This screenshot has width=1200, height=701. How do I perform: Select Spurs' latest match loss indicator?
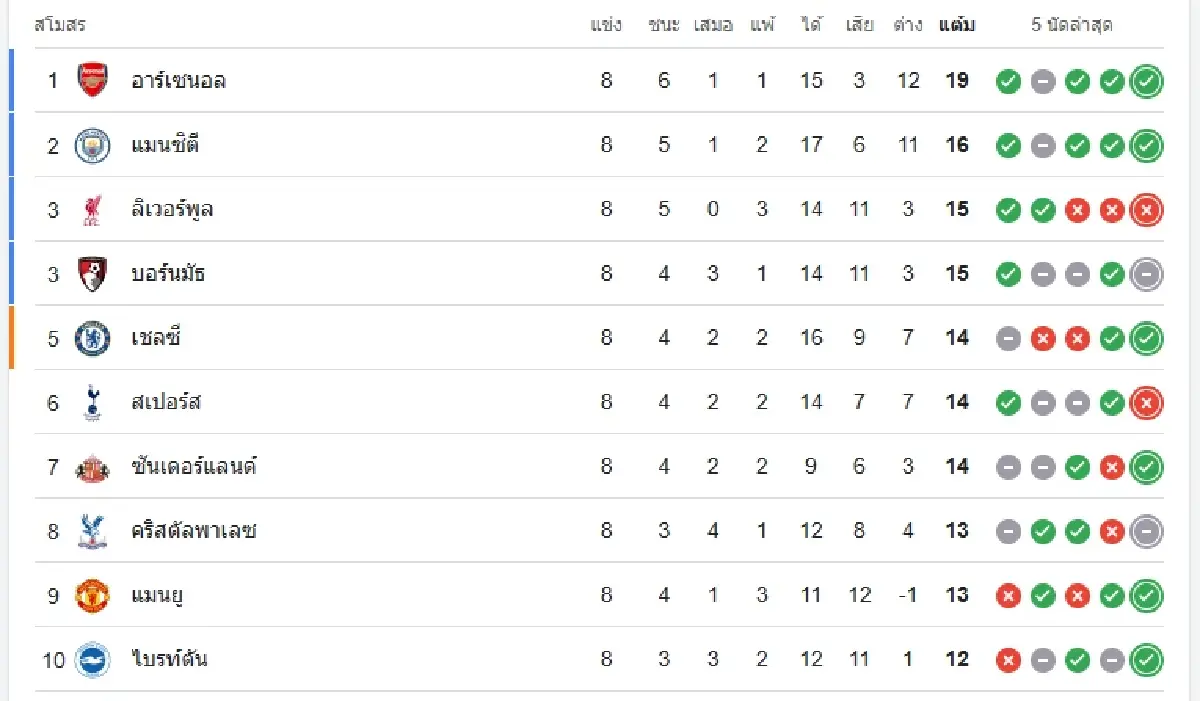coord(1146,402)
